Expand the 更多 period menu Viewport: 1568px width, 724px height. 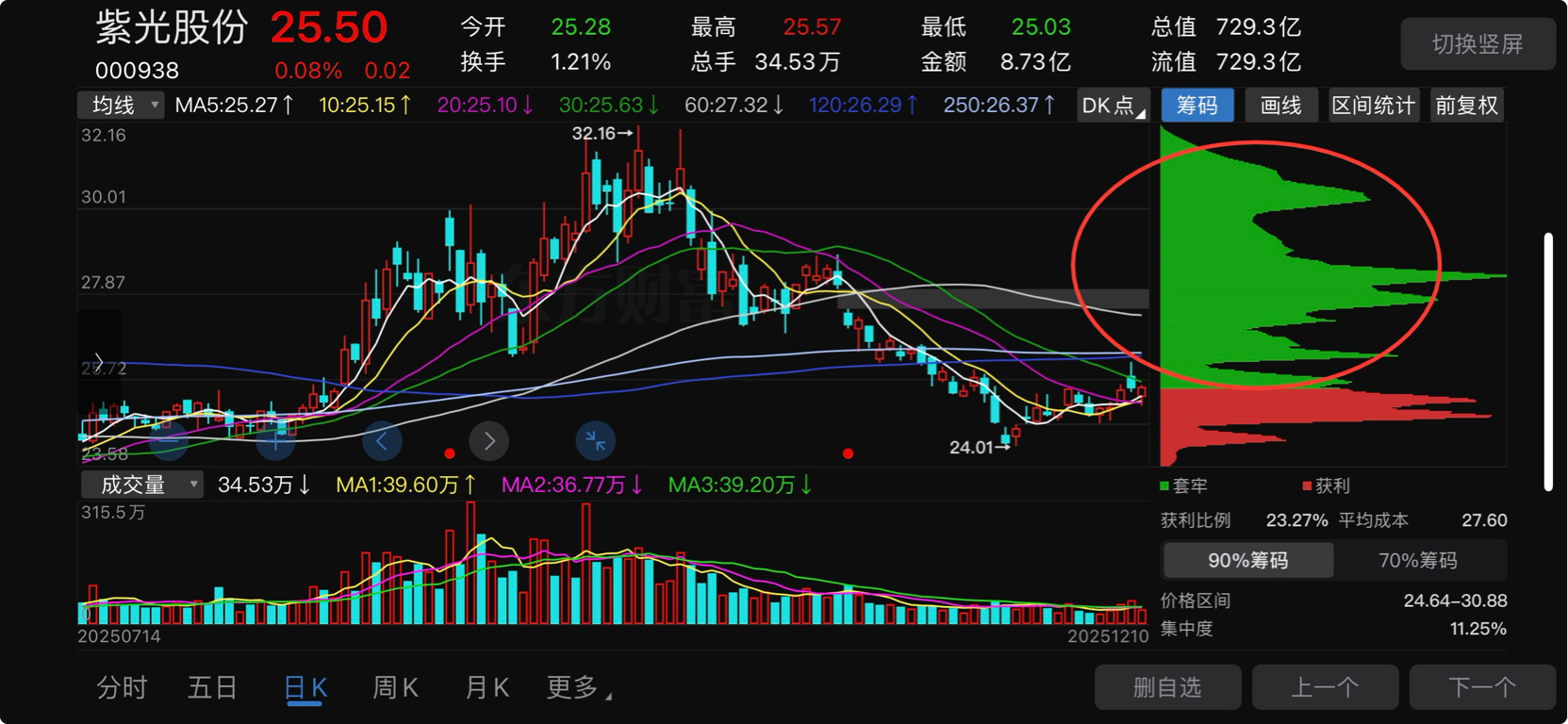pos(579,687)
